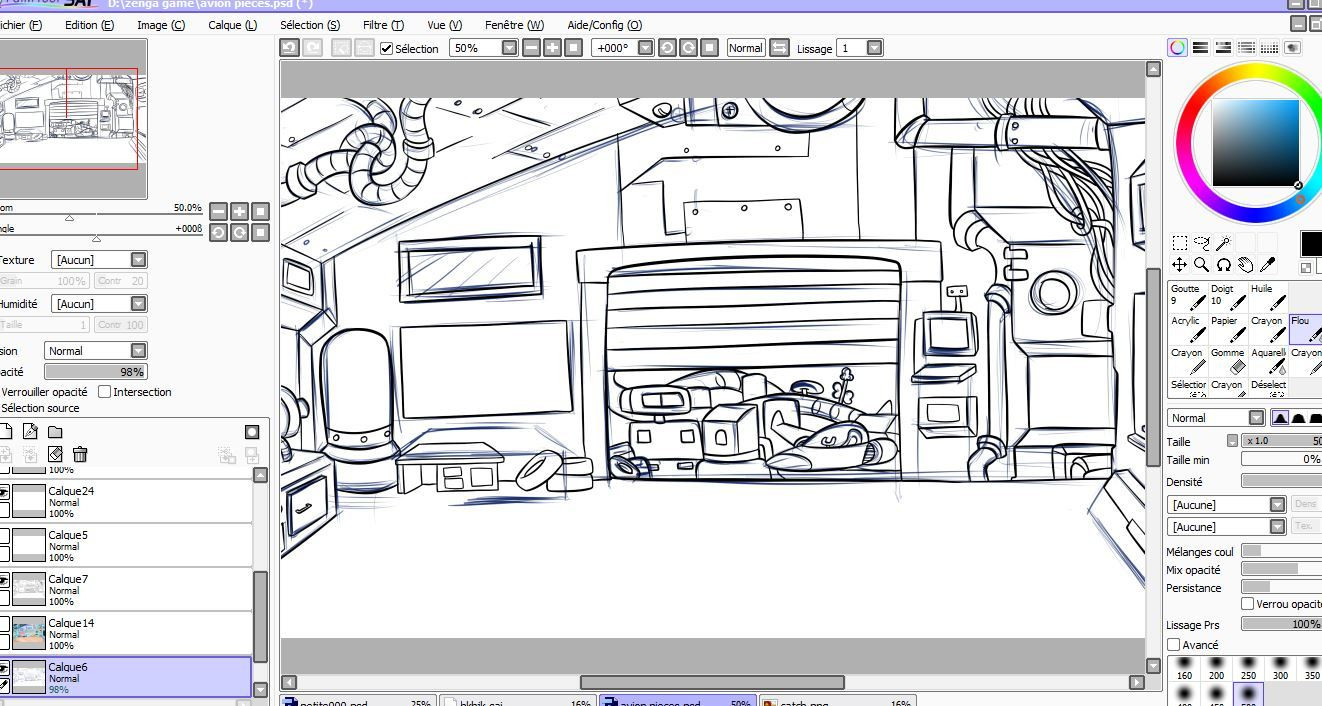Select the Move tool
The width and height of the screenshot is (1322, 706).
[1180, 265]
